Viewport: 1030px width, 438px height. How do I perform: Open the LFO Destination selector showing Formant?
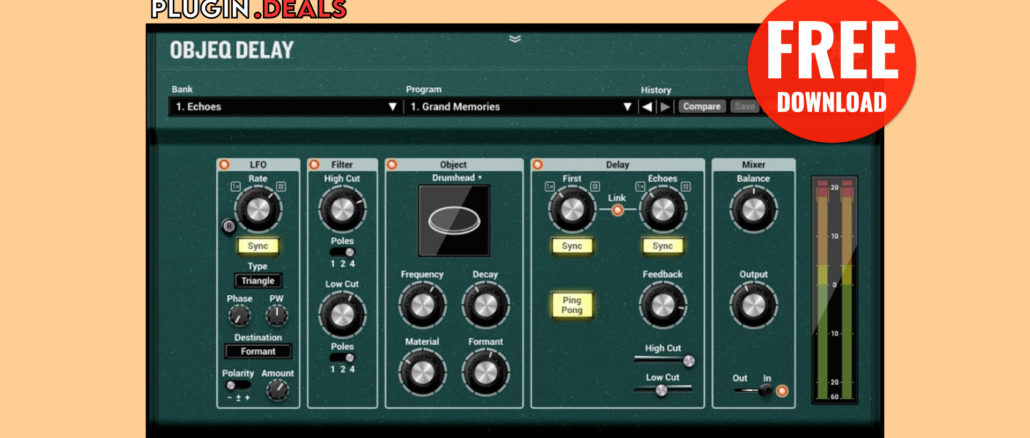click(258, 351)
